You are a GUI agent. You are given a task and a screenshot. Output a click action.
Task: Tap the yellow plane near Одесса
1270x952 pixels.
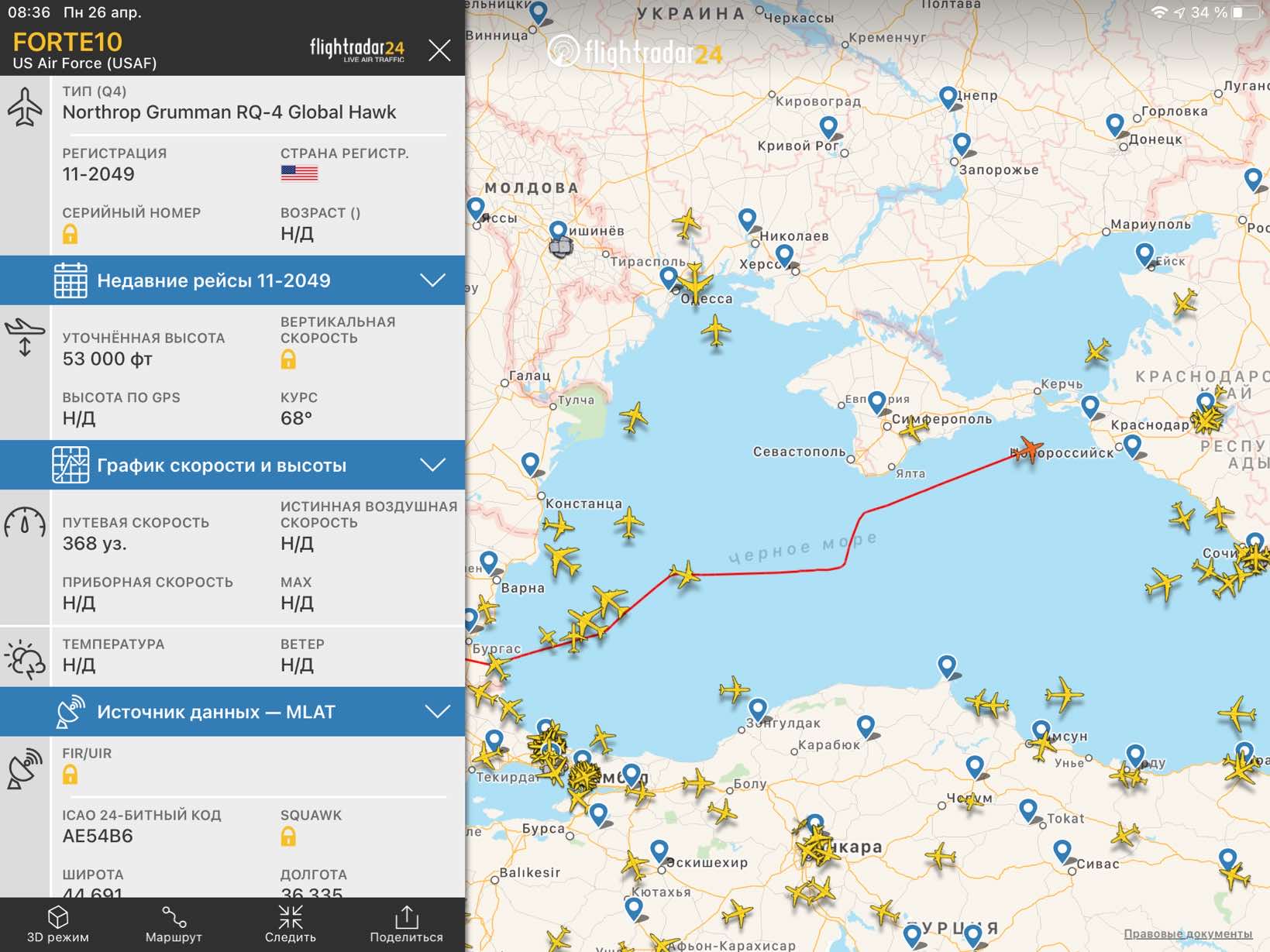(694, 280)
